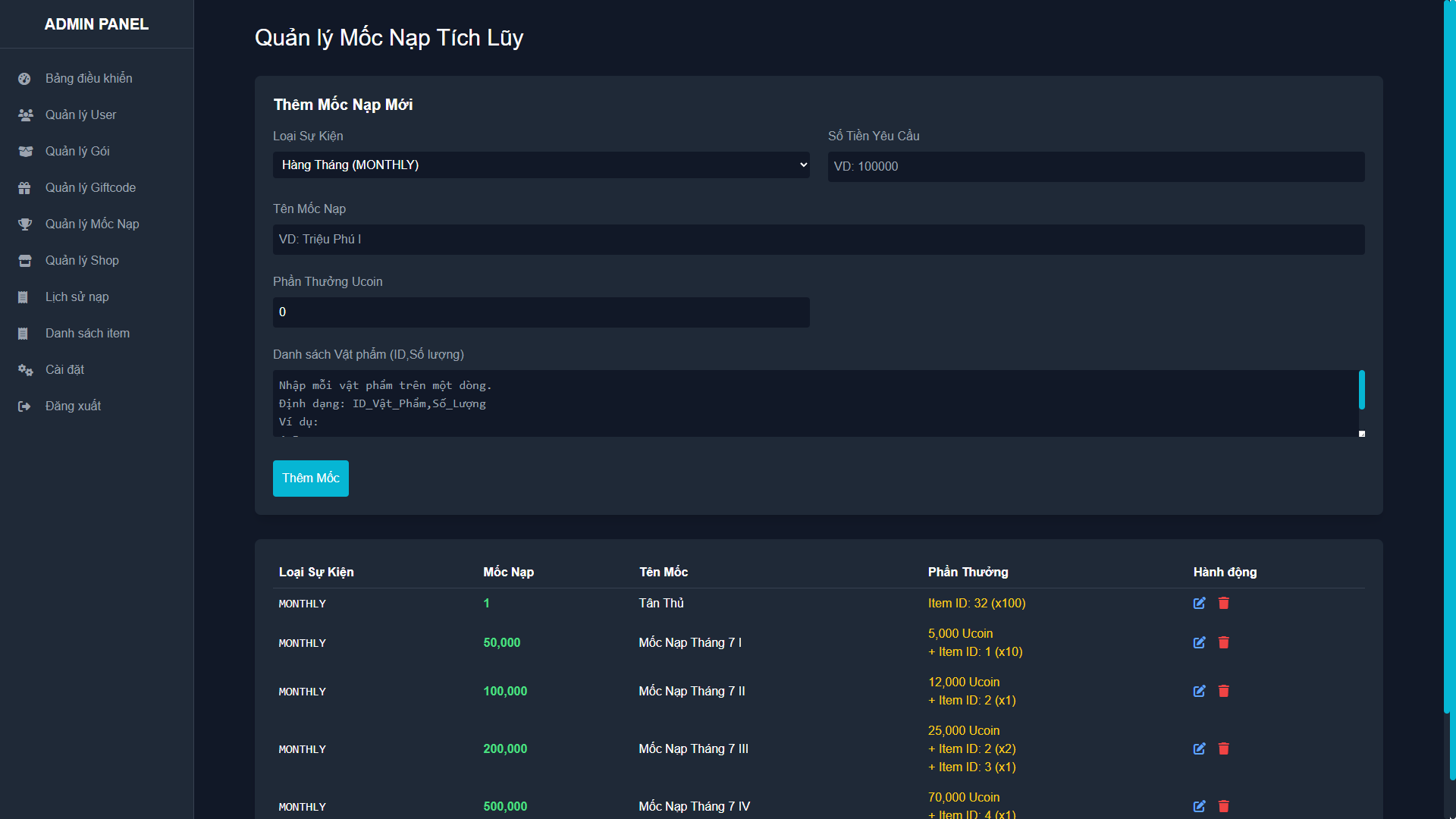The height and width of the screenshot is (819, 1456).
Task: Click the gears icon beside Cài đặt
Action: [25, 370]
